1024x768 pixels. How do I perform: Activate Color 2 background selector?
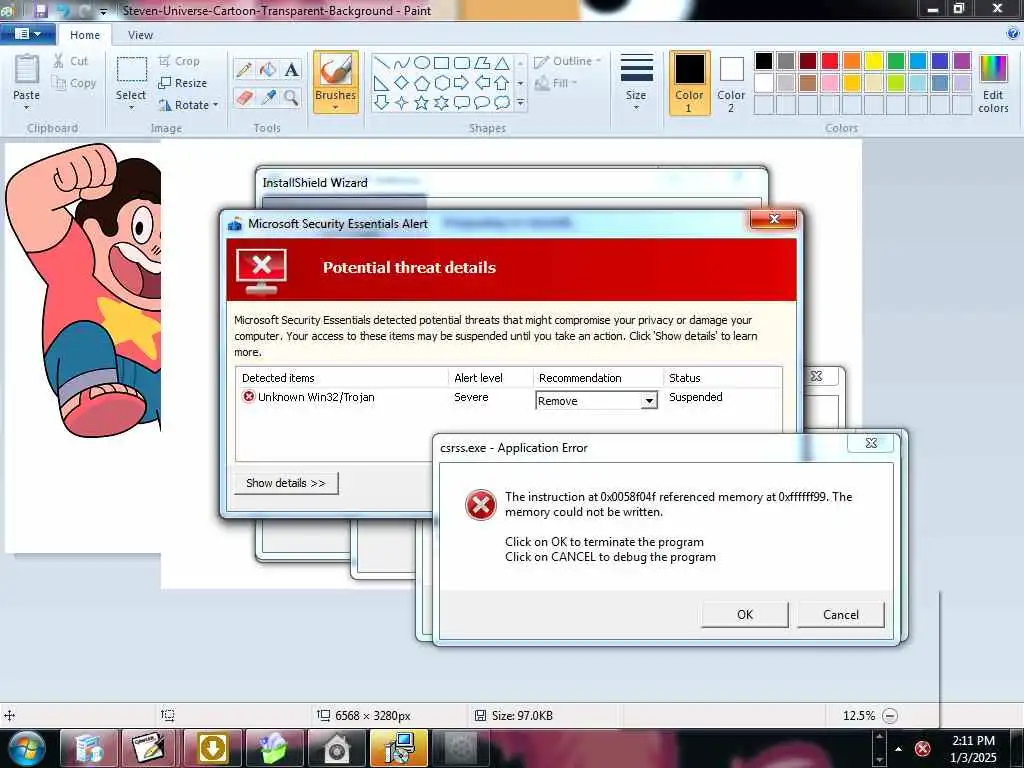(731, 83)
